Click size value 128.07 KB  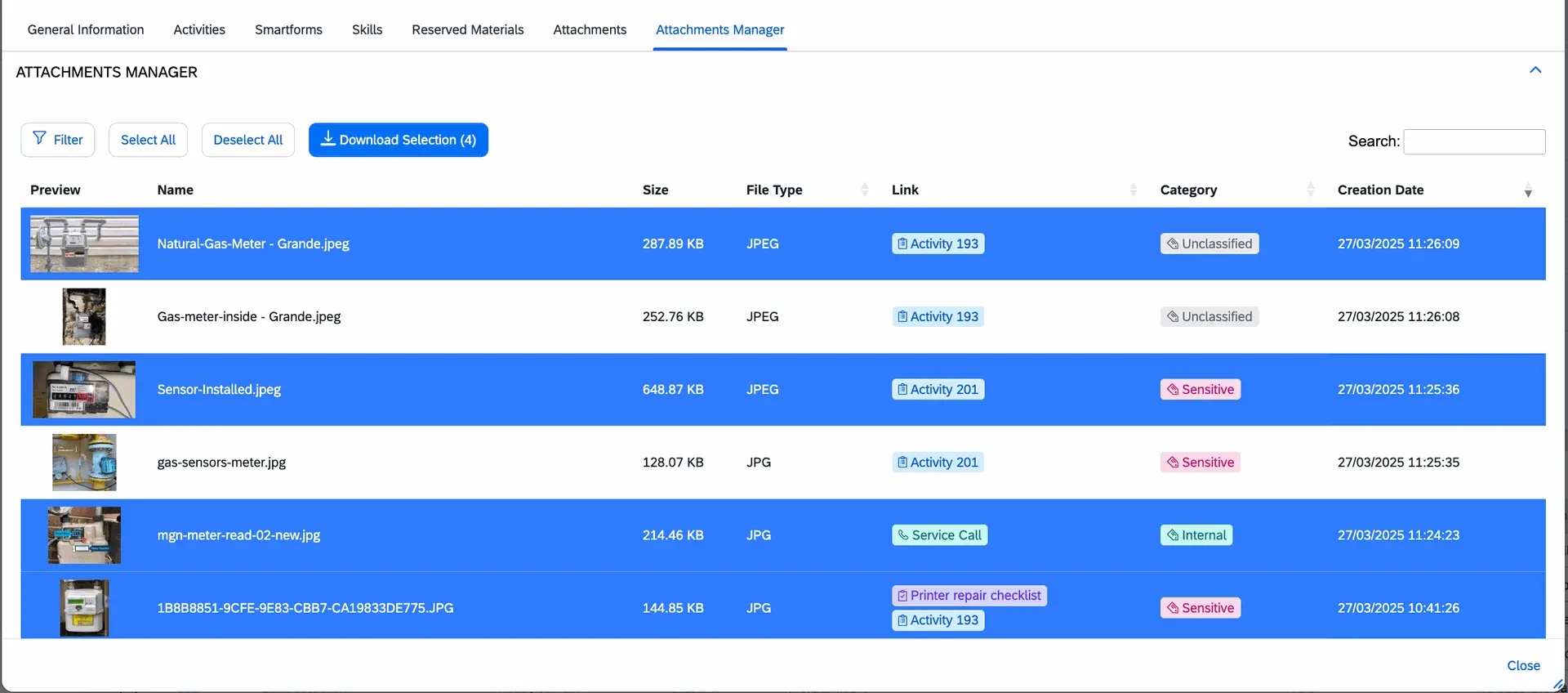point(673,463)
